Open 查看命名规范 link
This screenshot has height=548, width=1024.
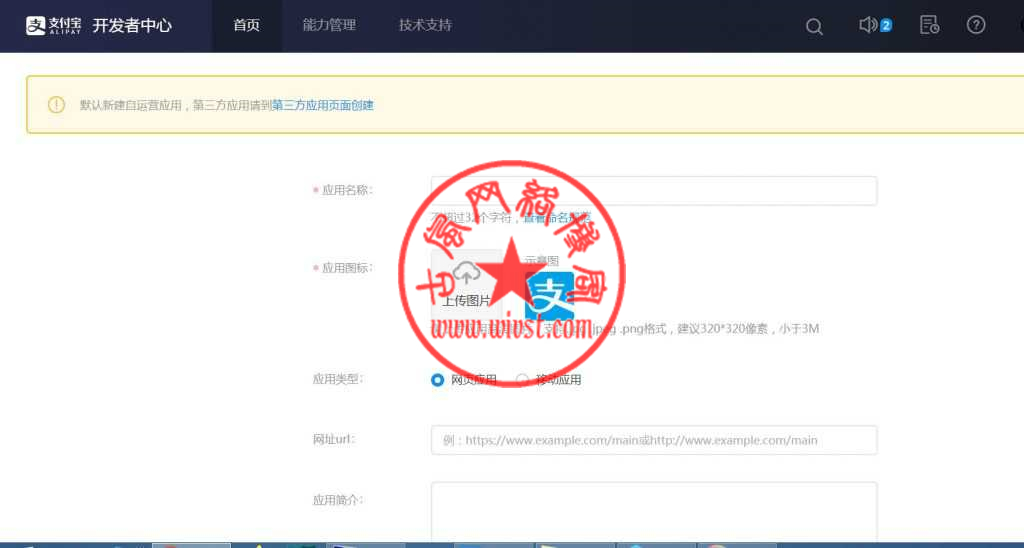coord(558,218)
